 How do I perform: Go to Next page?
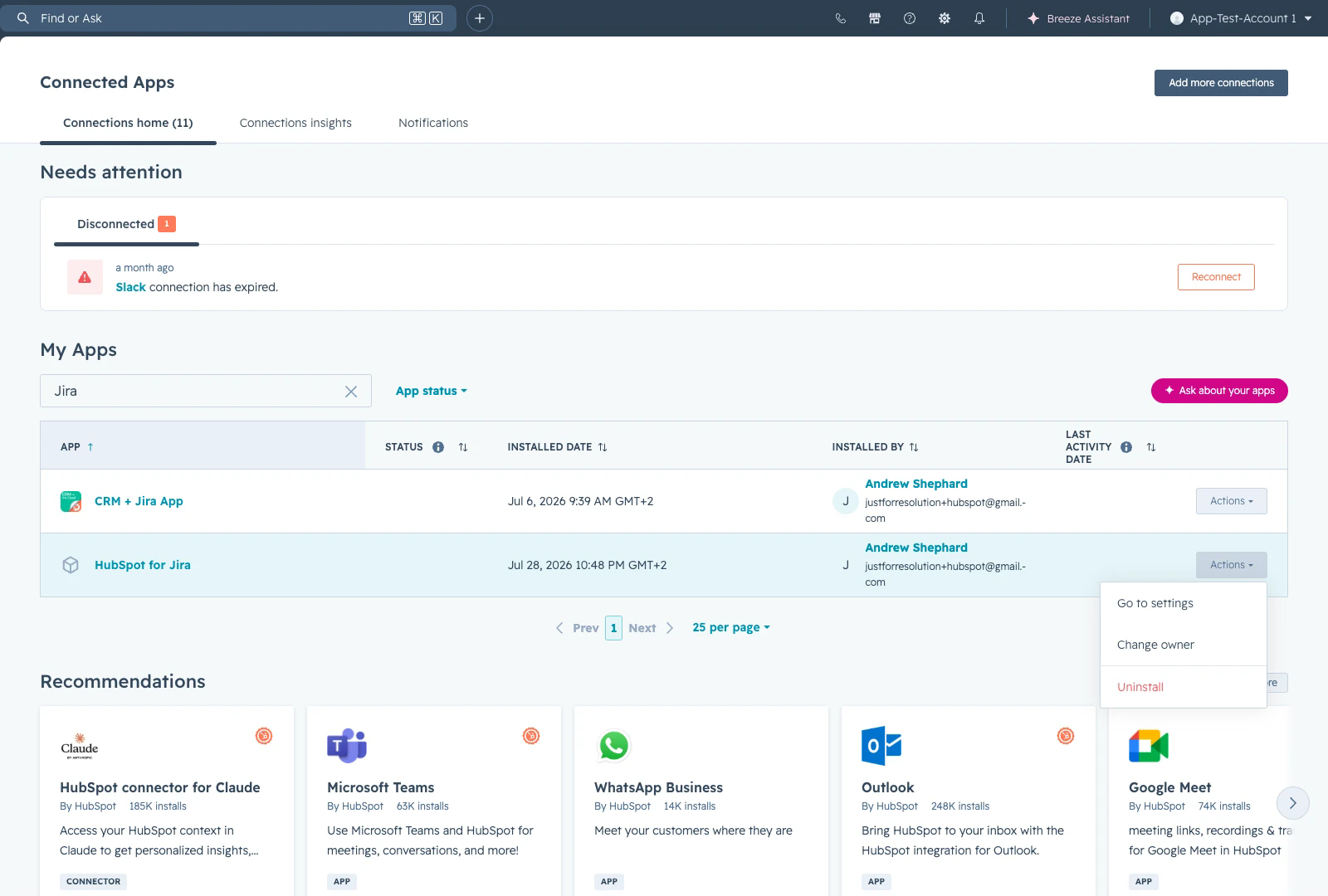[x=652, y=628]
